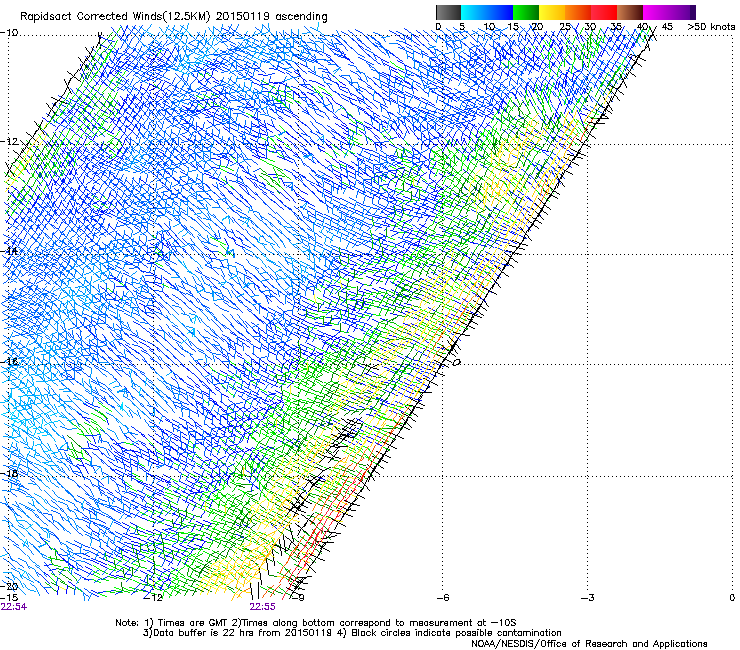
Task: Click the '-10' latitude axis label
Action: point(9,33)
